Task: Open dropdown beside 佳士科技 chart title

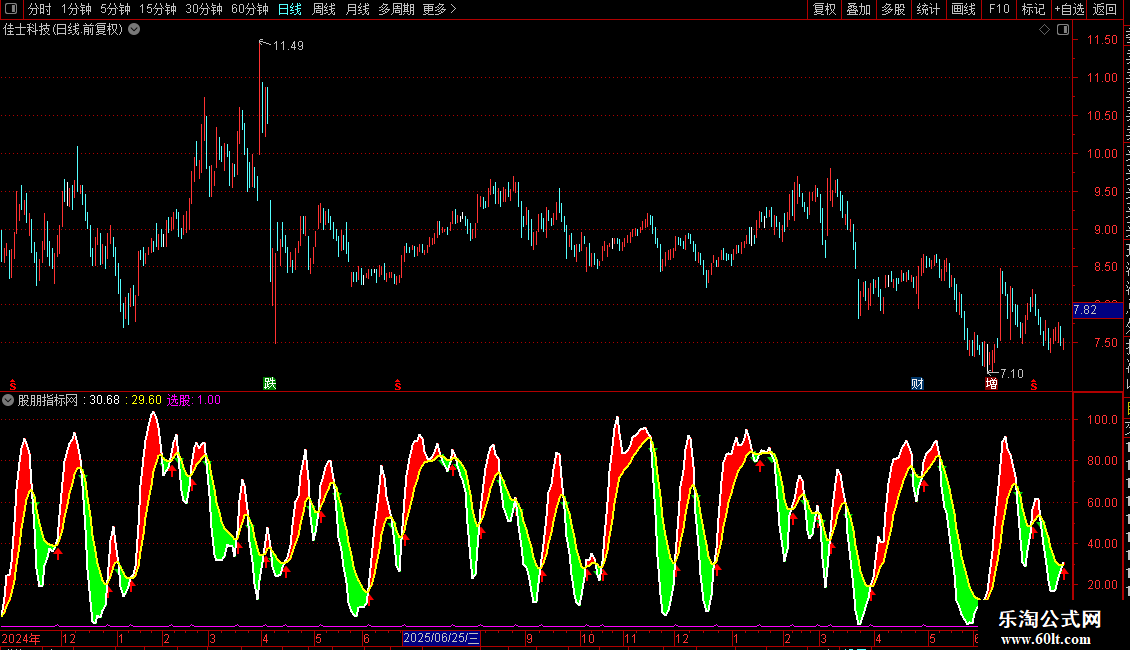Action: 134,30
